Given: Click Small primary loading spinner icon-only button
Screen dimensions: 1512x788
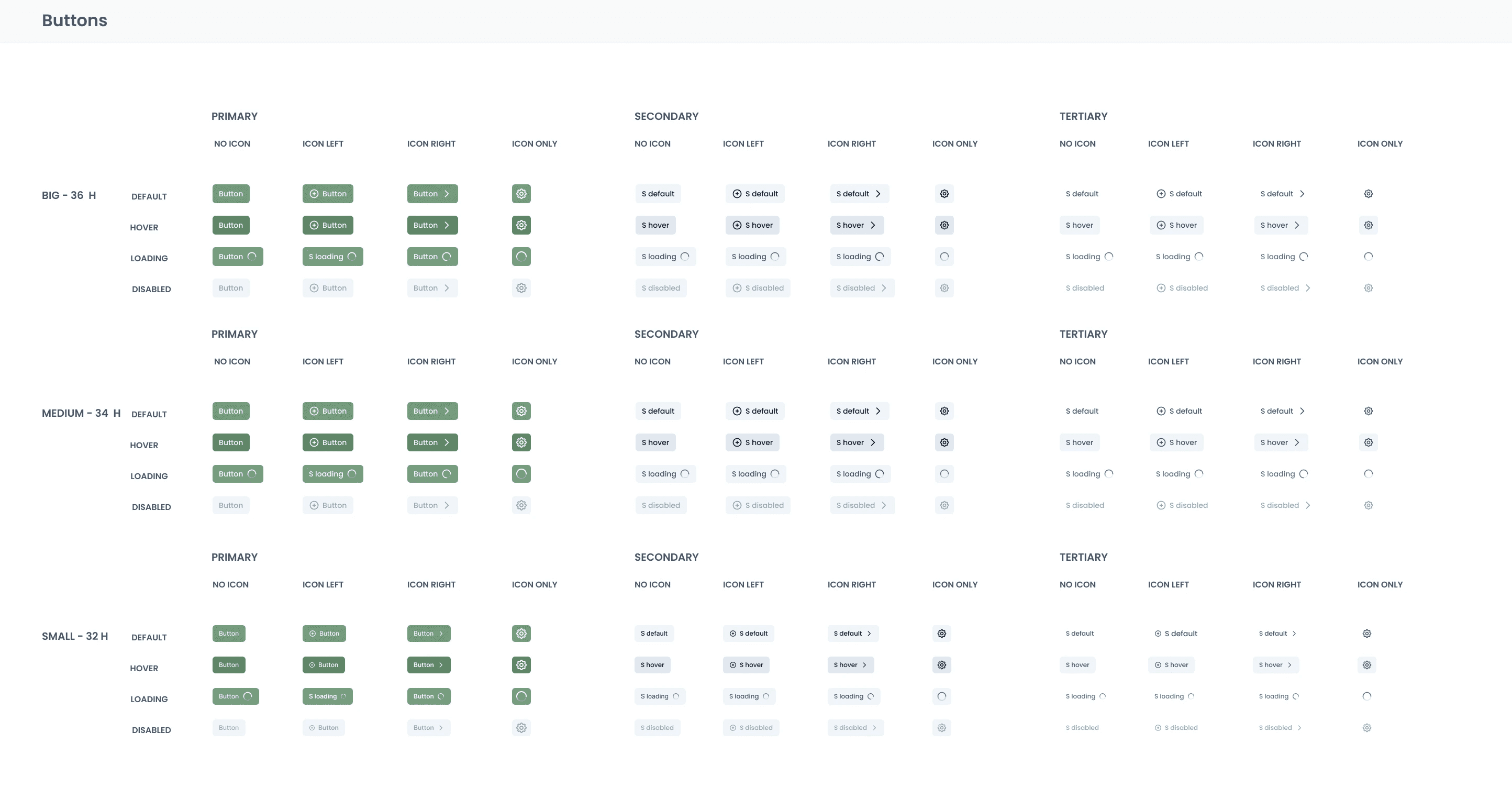Looking at the screenshot, I should 521,696.
